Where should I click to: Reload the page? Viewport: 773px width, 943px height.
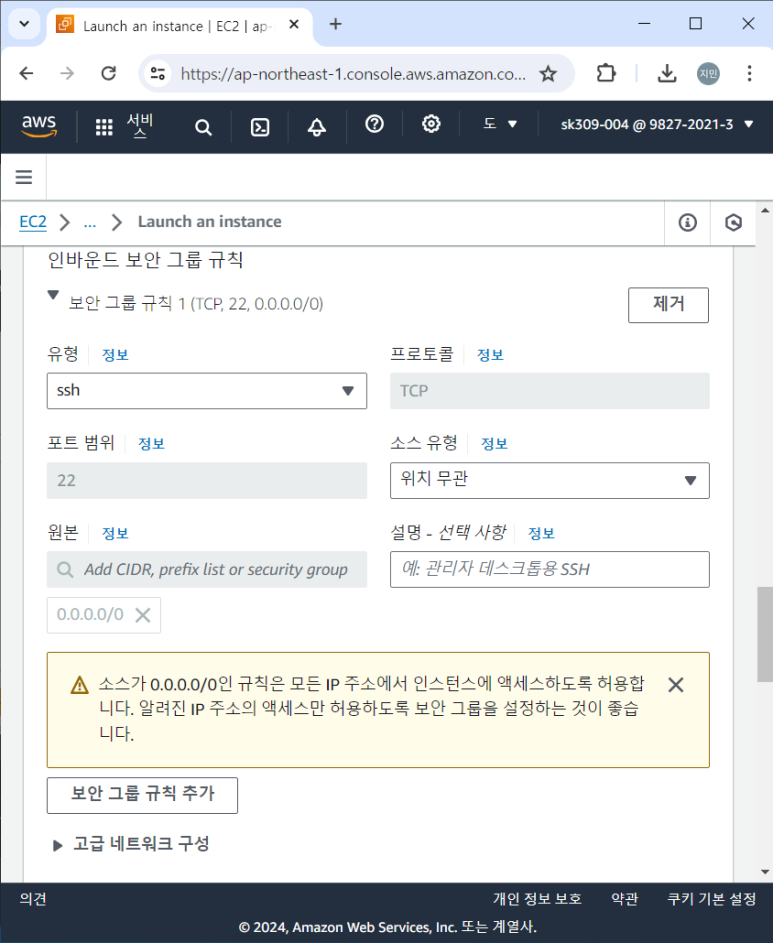(108, 73)
